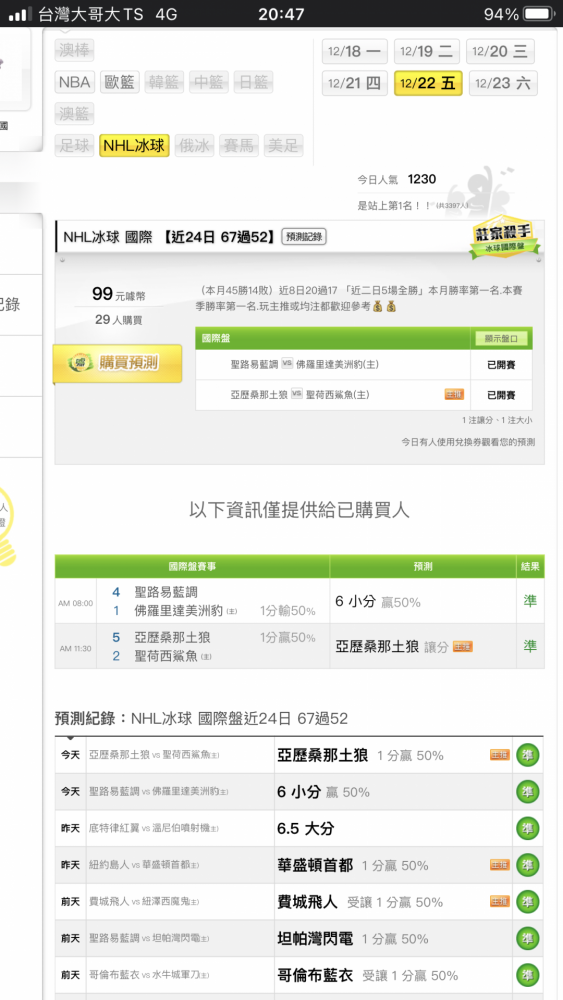Select the 澳籃 sport filter
Viewport: 563px width, 1000px height.
(75, 114)
